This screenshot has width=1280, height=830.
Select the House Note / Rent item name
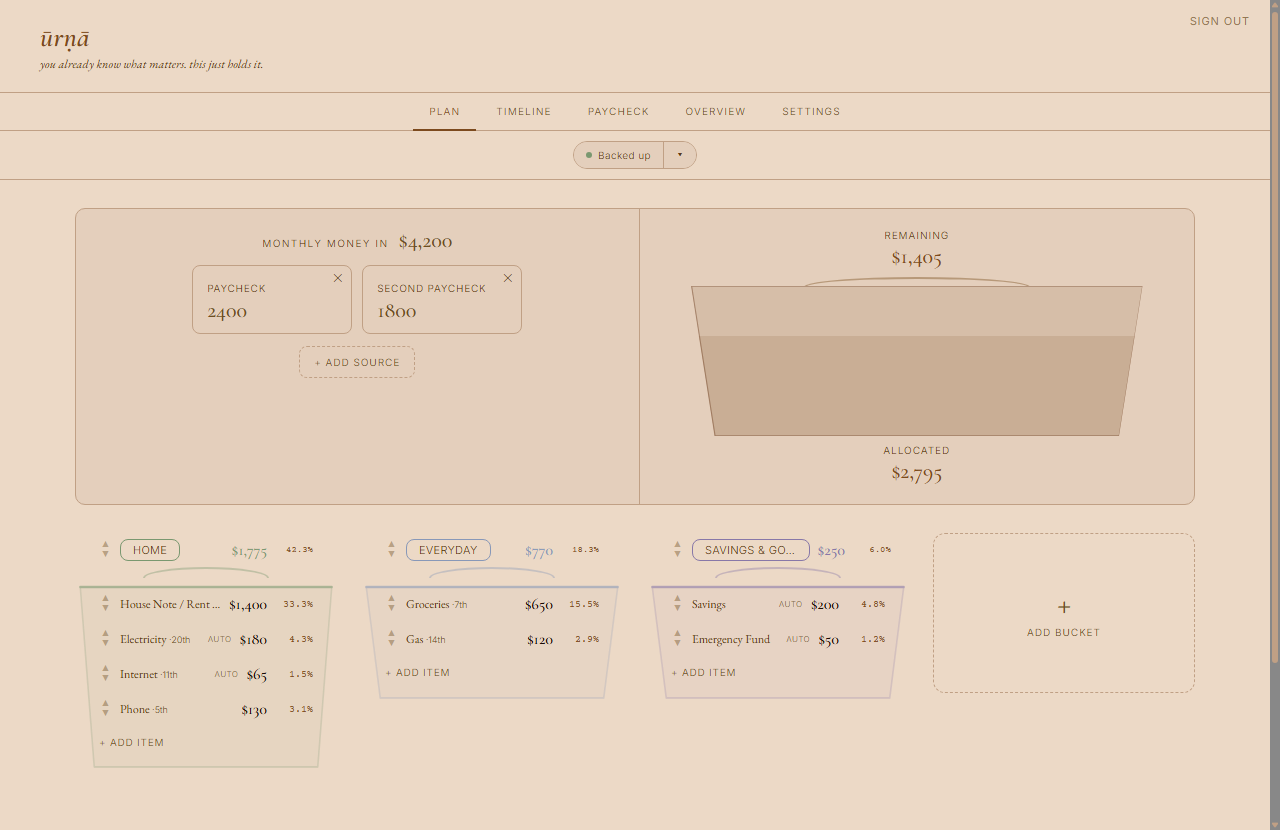(x=170, y=604)
